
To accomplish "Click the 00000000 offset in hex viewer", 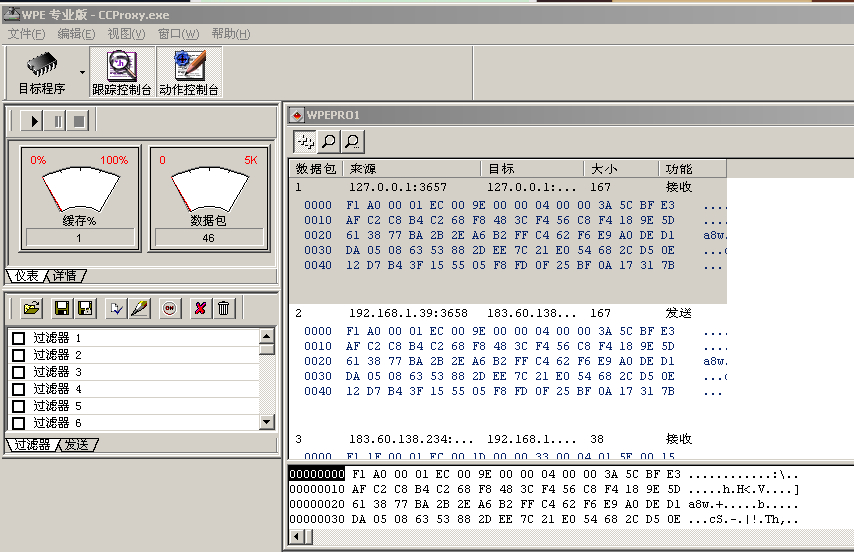I will click(317, 474).
